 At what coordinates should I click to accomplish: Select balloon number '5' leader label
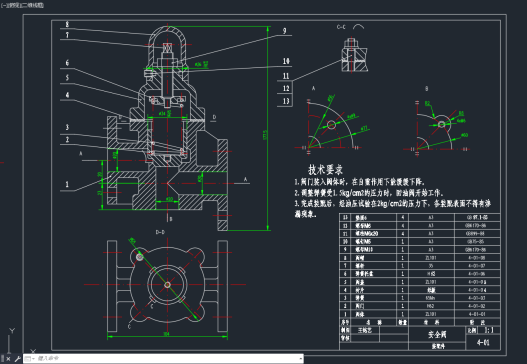[x=67, y=78]
